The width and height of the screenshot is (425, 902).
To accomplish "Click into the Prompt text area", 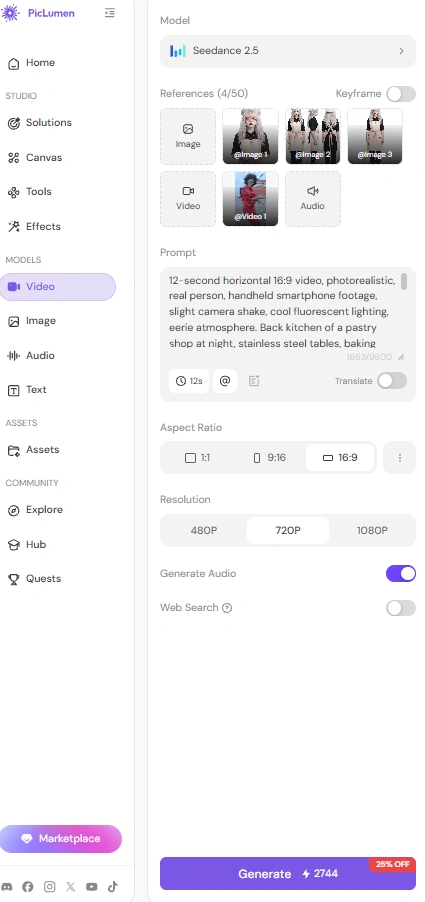I will click(282, 311).
